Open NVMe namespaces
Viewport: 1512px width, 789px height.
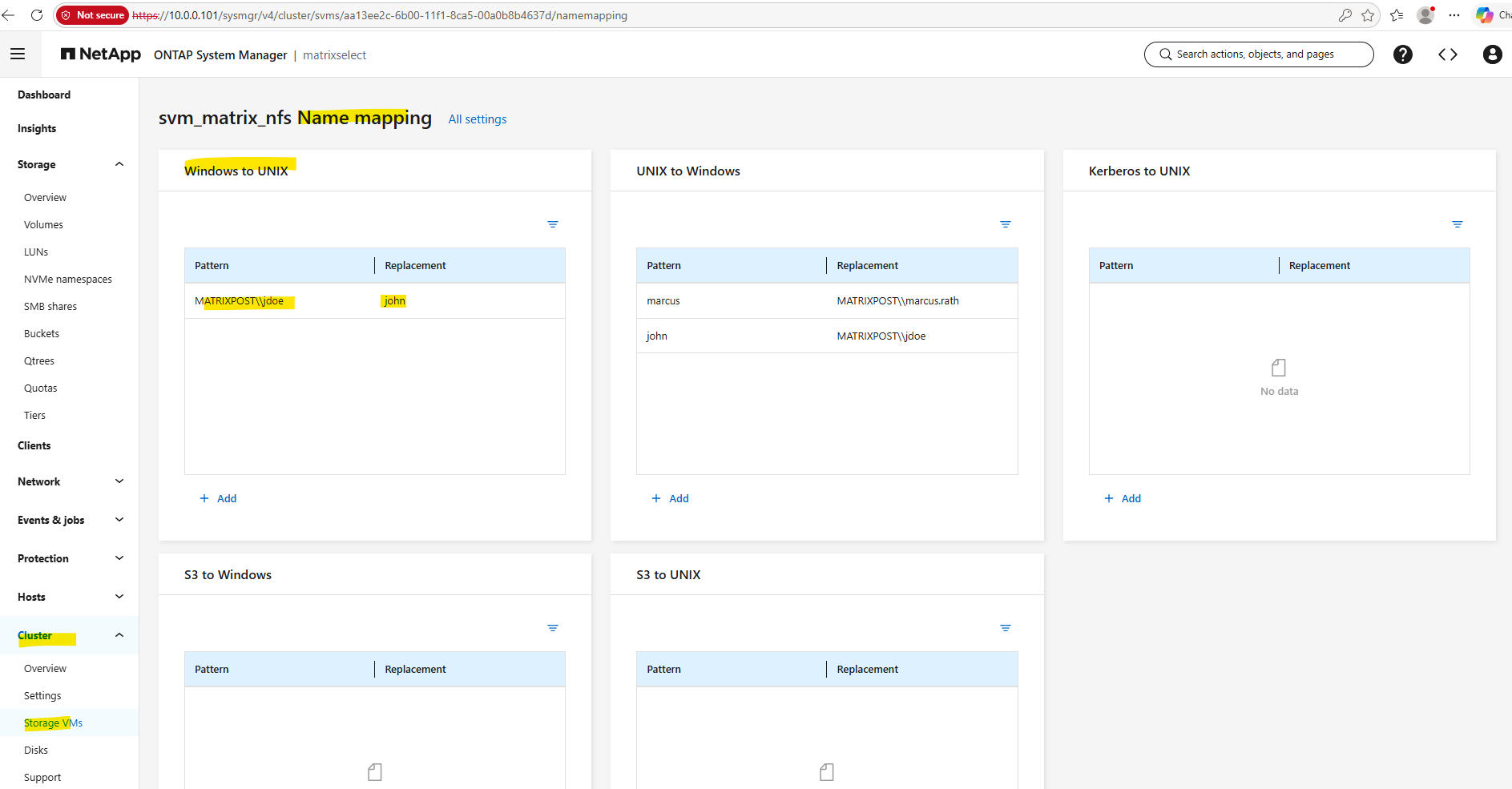coord(68,280)
